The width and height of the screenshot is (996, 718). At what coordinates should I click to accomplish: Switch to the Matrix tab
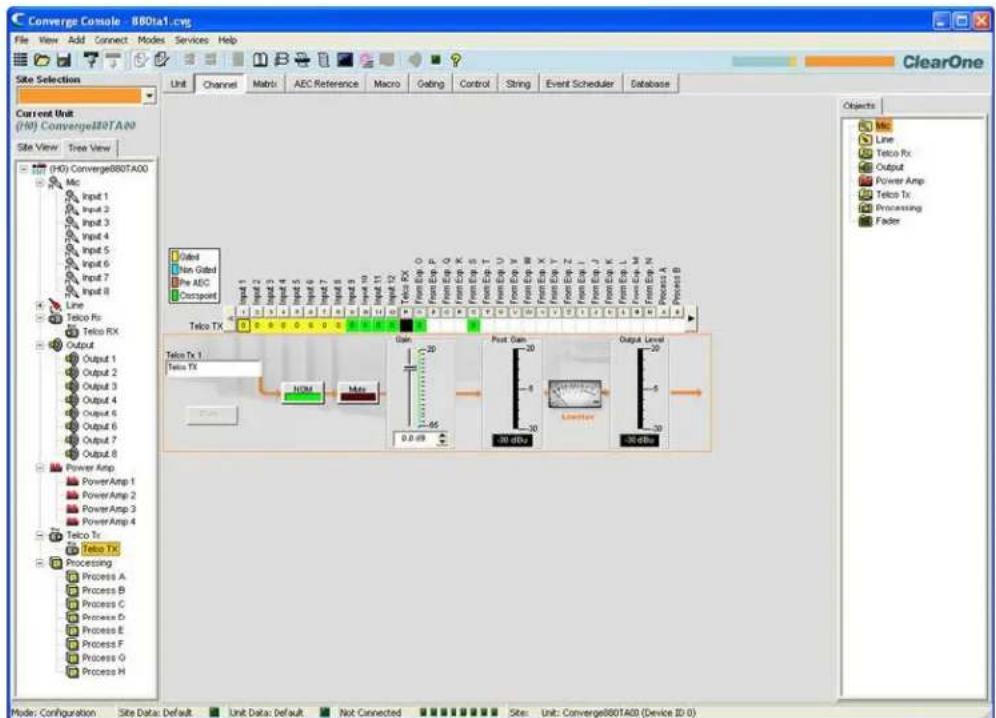264,84
